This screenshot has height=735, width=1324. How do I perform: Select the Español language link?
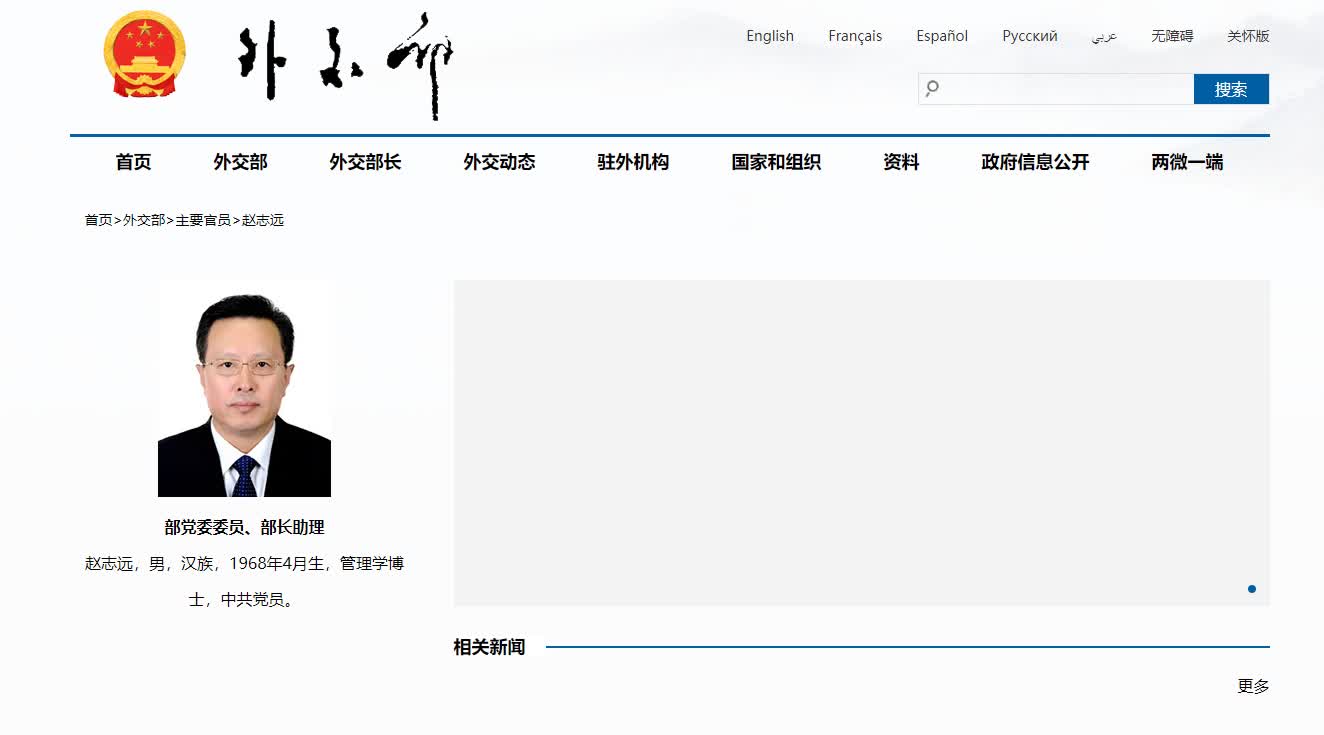[x=941, y=36]
